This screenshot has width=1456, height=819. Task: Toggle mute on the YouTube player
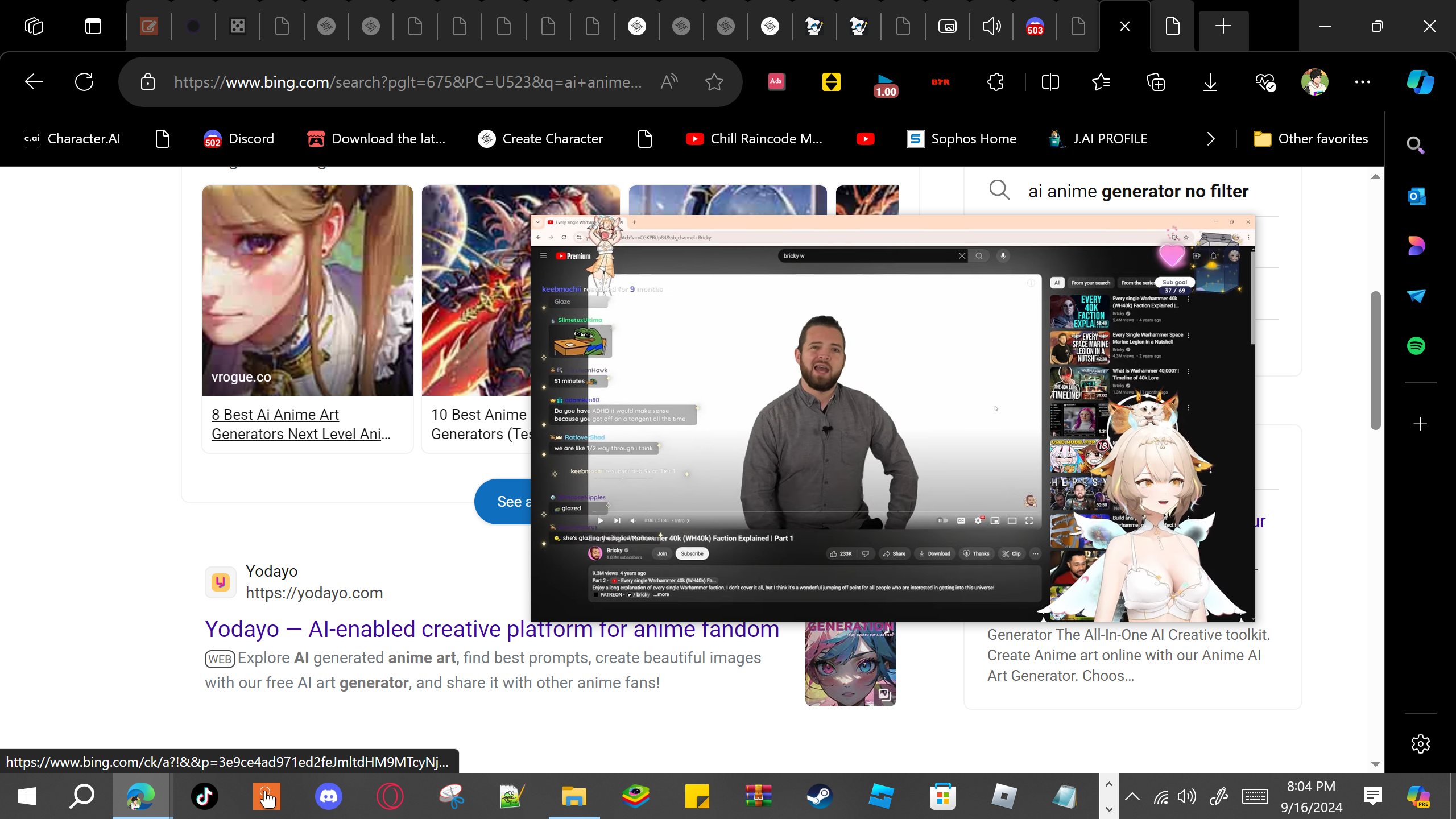(633, 520)
